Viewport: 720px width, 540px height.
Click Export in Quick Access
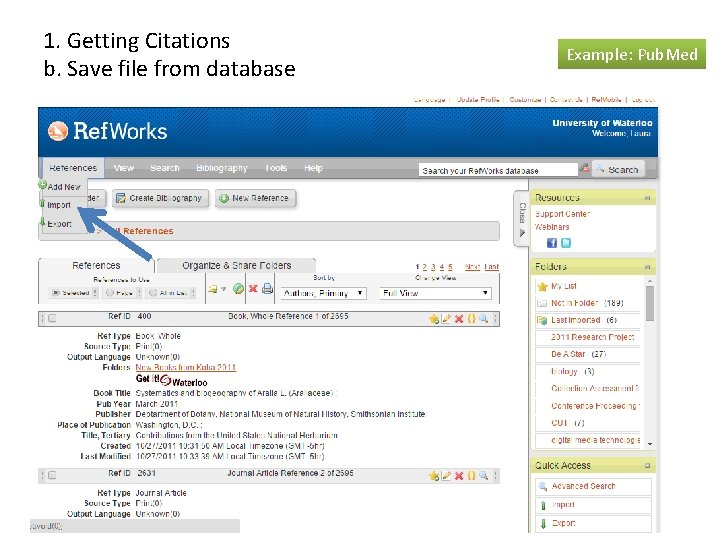click(593, 523)
